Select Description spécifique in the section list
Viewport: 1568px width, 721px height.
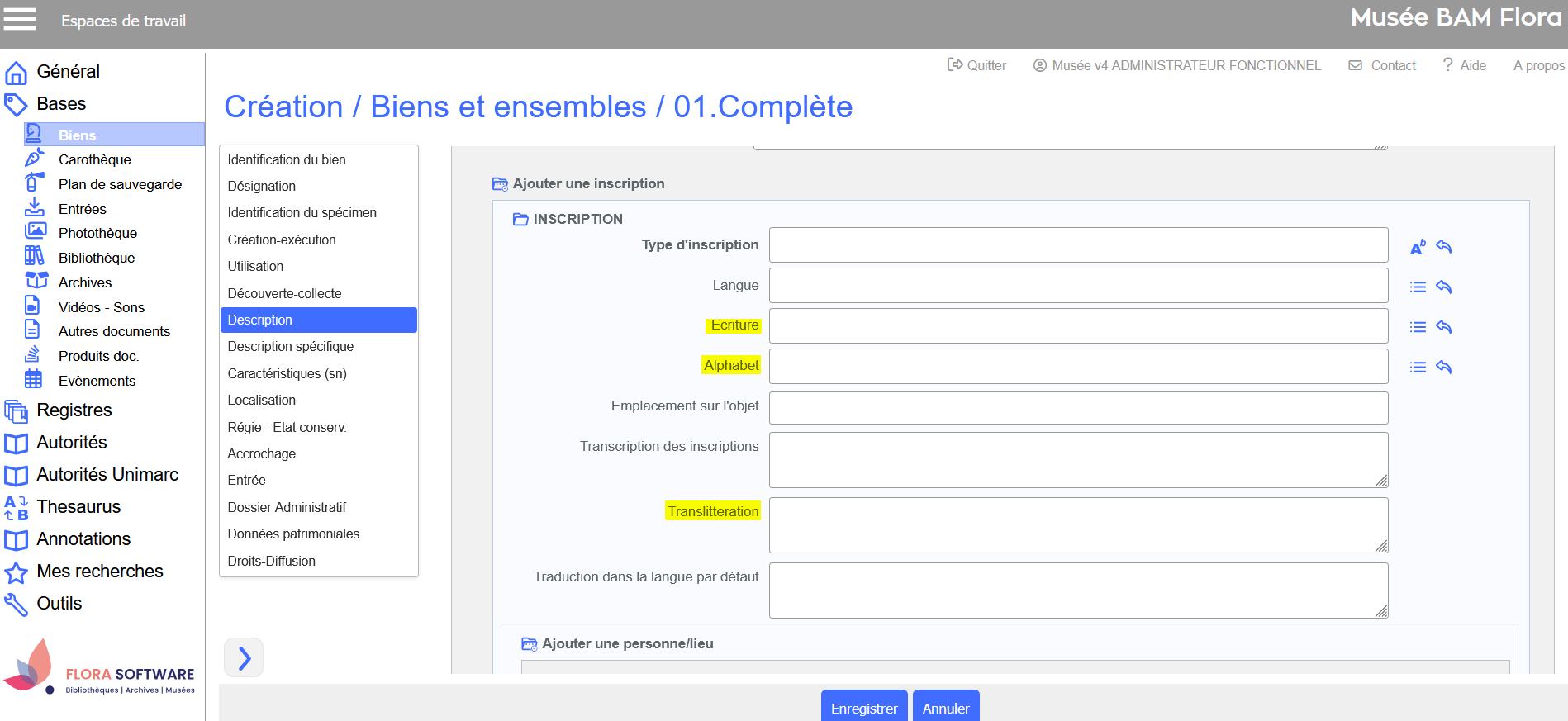(x=290, y=346)
